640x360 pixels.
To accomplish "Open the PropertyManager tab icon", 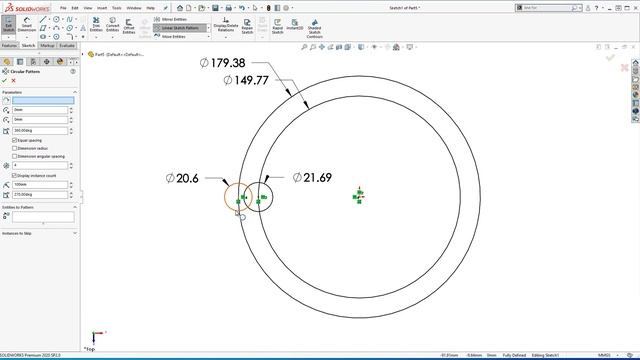I will tap(20, 62).
